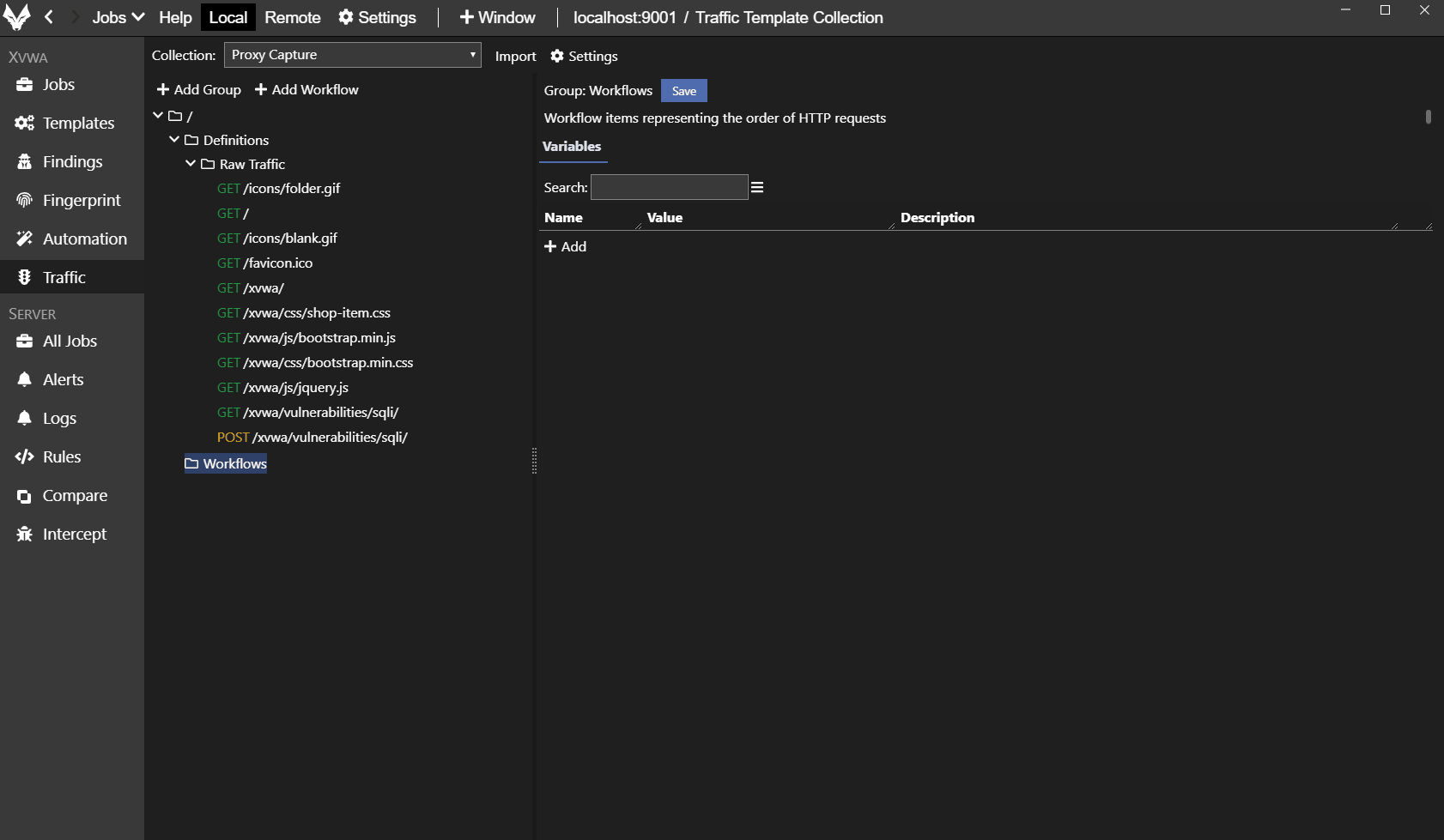Viewport: 1444px width, 840px height.
Task: Open the search options hamburger icon
Action: tap(757, 187)
